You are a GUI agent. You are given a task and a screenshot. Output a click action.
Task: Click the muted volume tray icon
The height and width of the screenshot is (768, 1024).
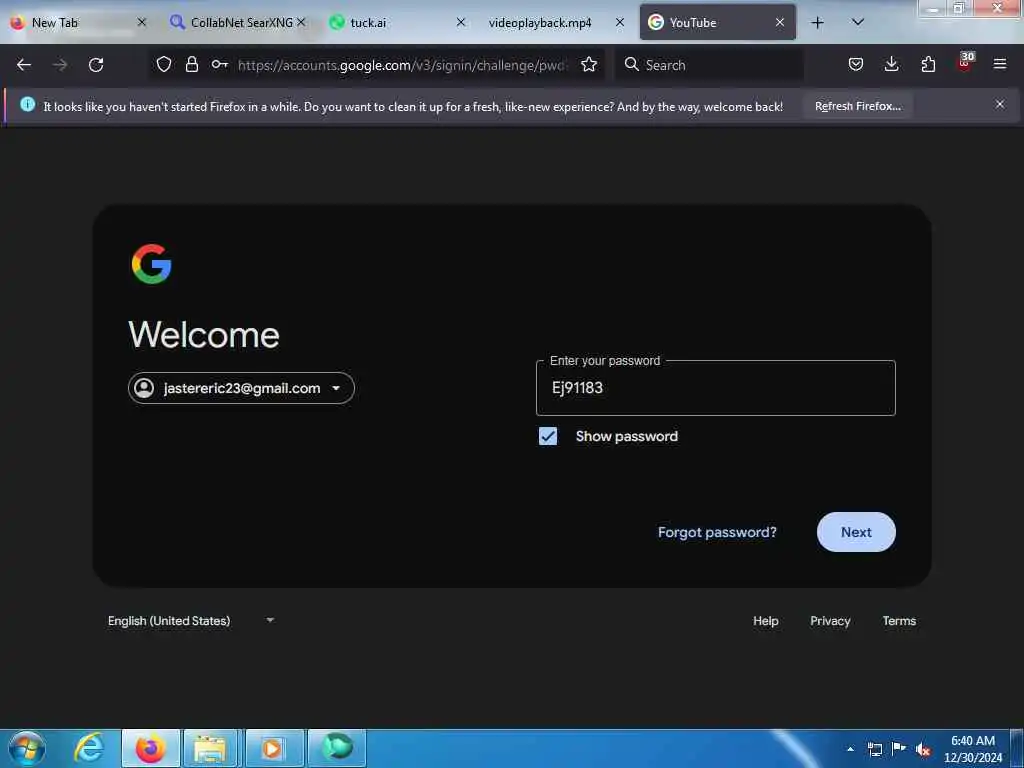coord(923,750)
